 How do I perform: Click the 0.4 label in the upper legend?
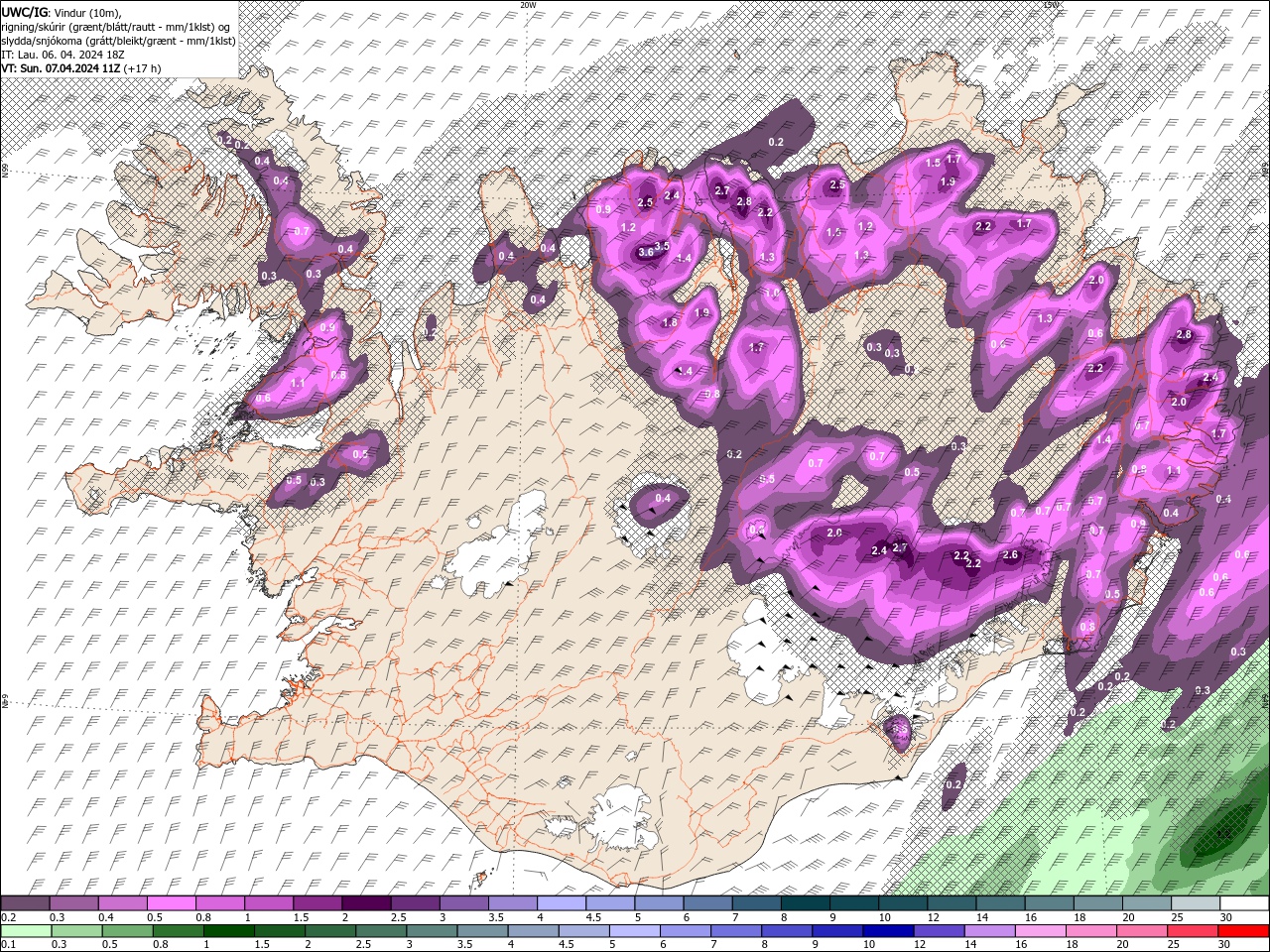pos(106,917)
